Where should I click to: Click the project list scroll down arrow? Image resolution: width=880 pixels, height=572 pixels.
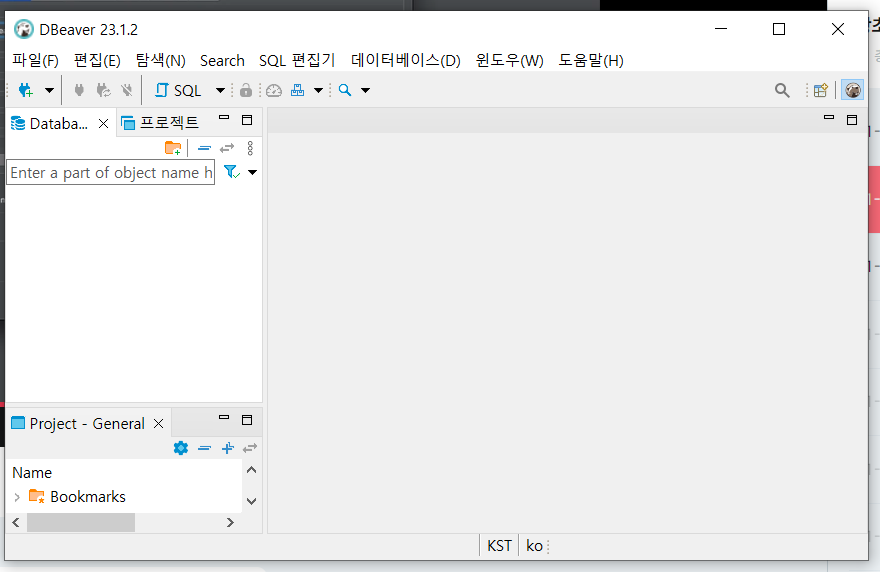pos(251,501)
